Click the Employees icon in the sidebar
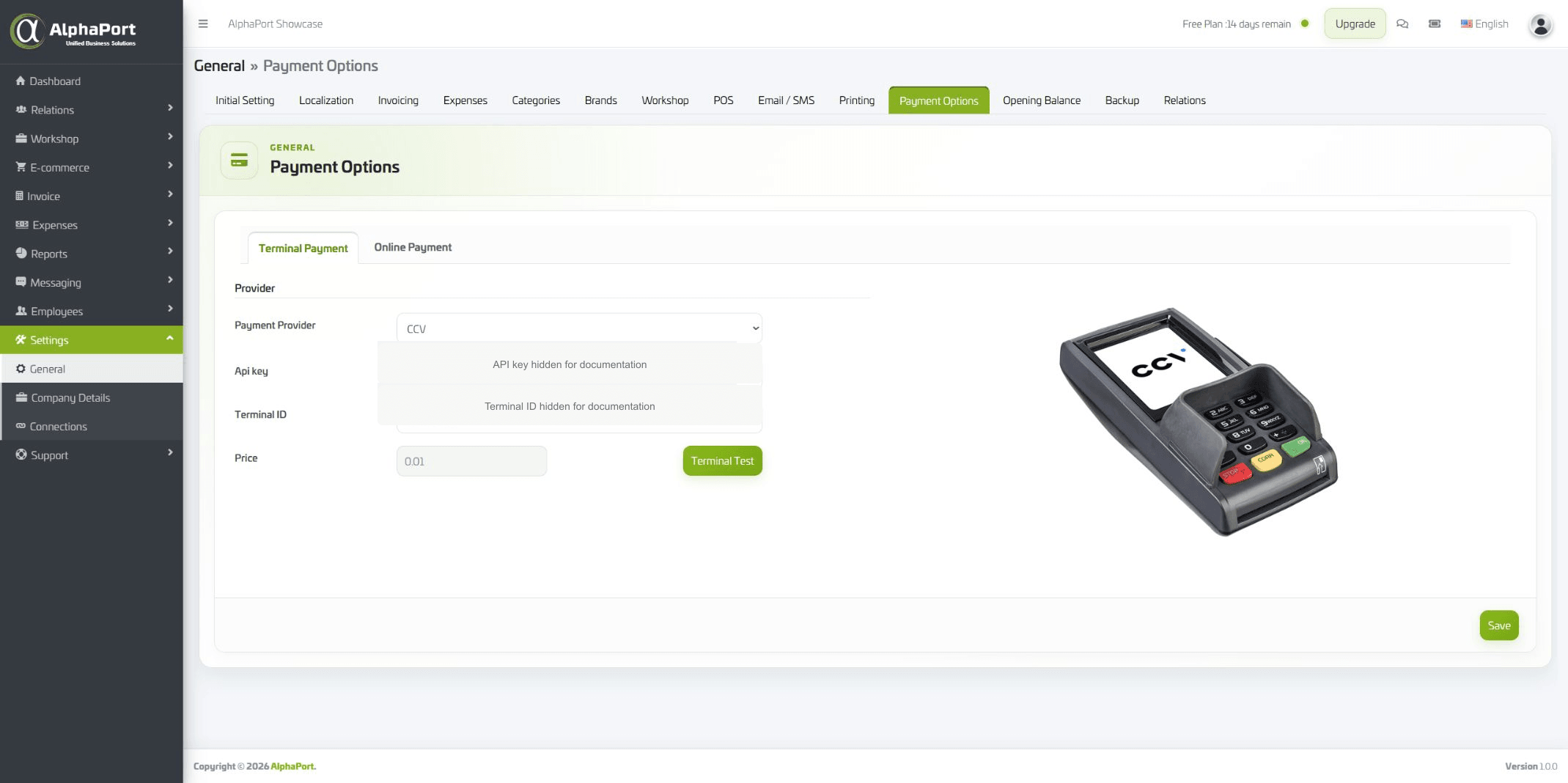The image size is (1568, 783). (x=21, y=311)
